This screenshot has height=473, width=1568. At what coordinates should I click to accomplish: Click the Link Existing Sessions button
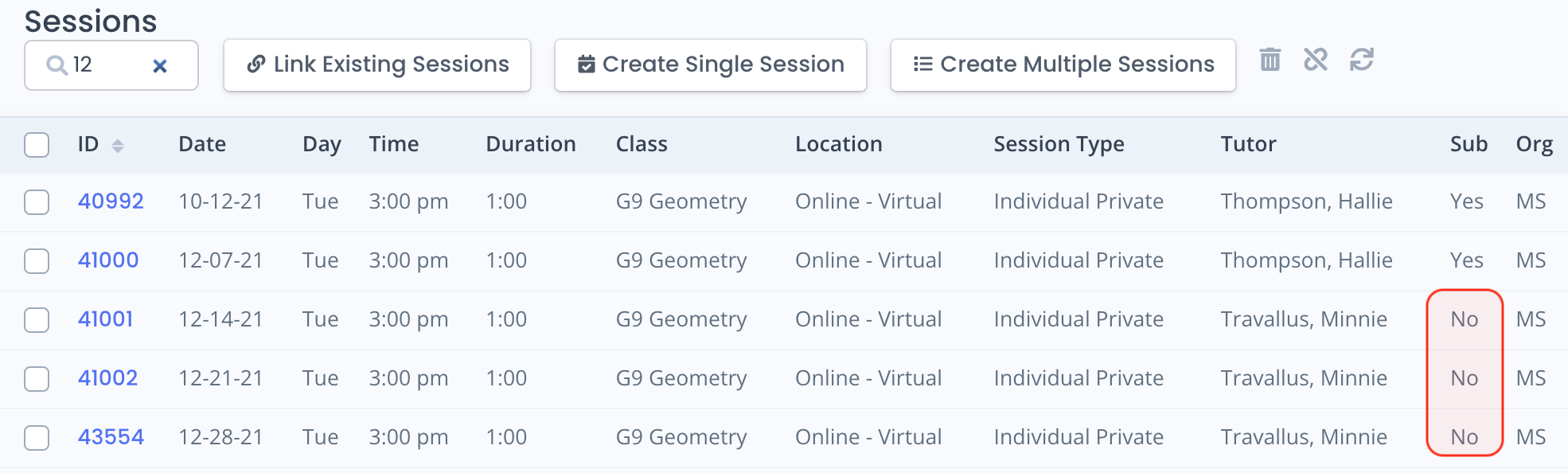tap(377, 65)
